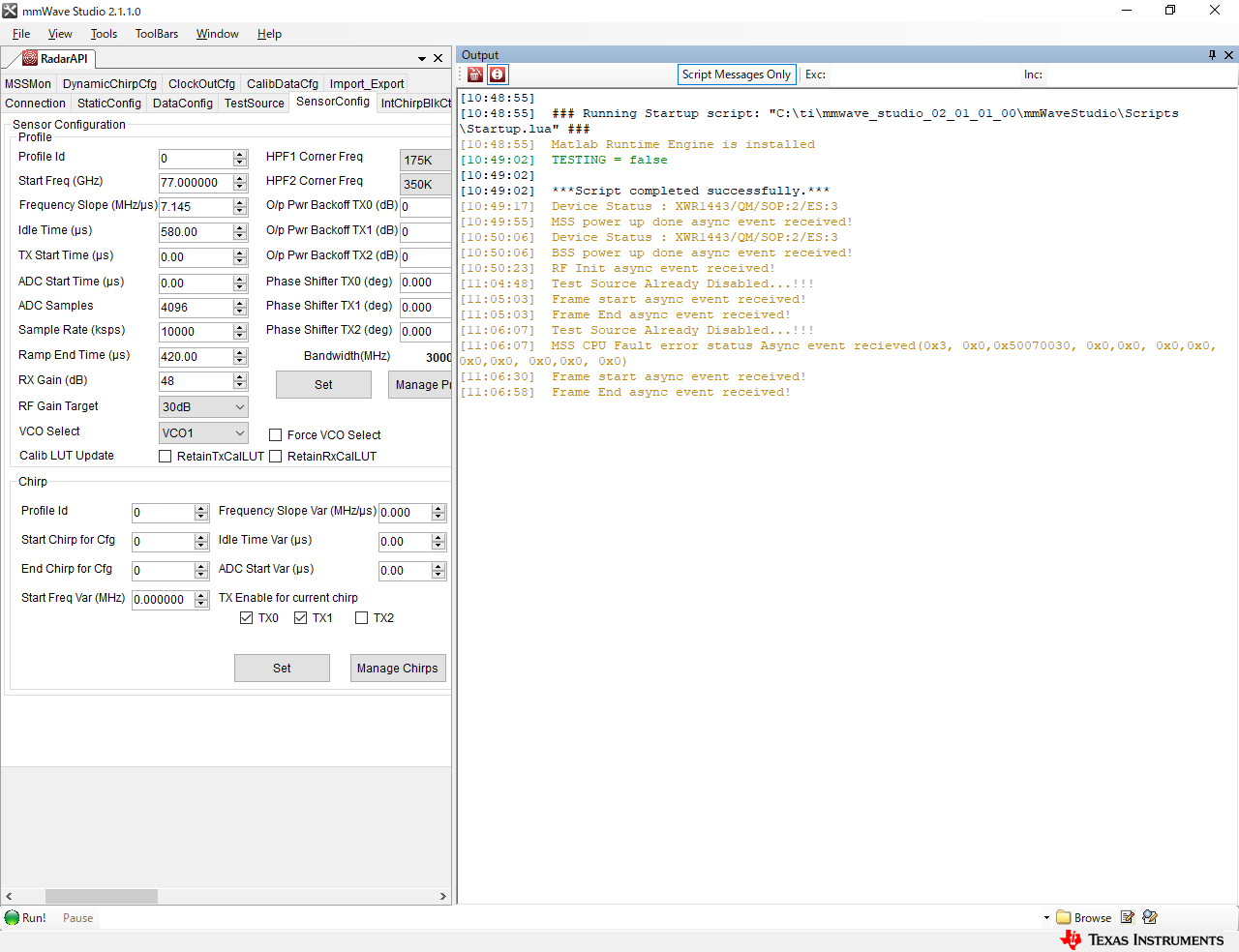
Task: Switch to the CalibDataCfg tab
Action: click(283, 84)
